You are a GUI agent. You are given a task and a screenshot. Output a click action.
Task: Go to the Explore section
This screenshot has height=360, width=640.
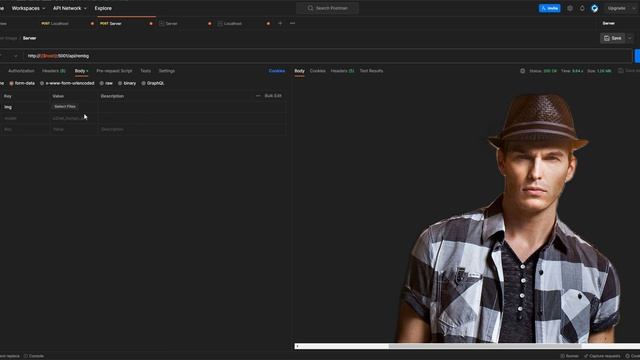click(x=103, y=8)
